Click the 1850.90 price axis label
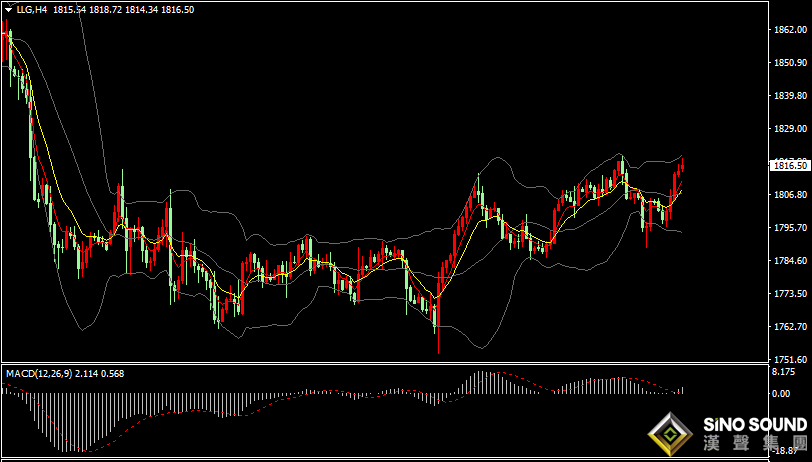 point(788,63)
